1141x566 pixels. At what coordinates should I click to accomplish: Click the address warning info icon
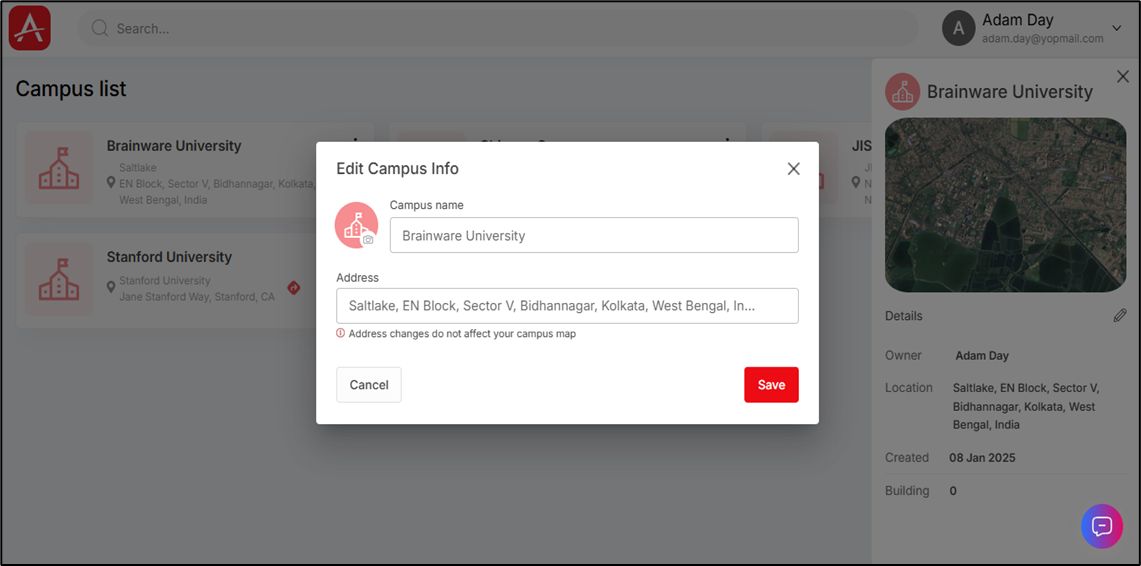(x=340, y=333)
